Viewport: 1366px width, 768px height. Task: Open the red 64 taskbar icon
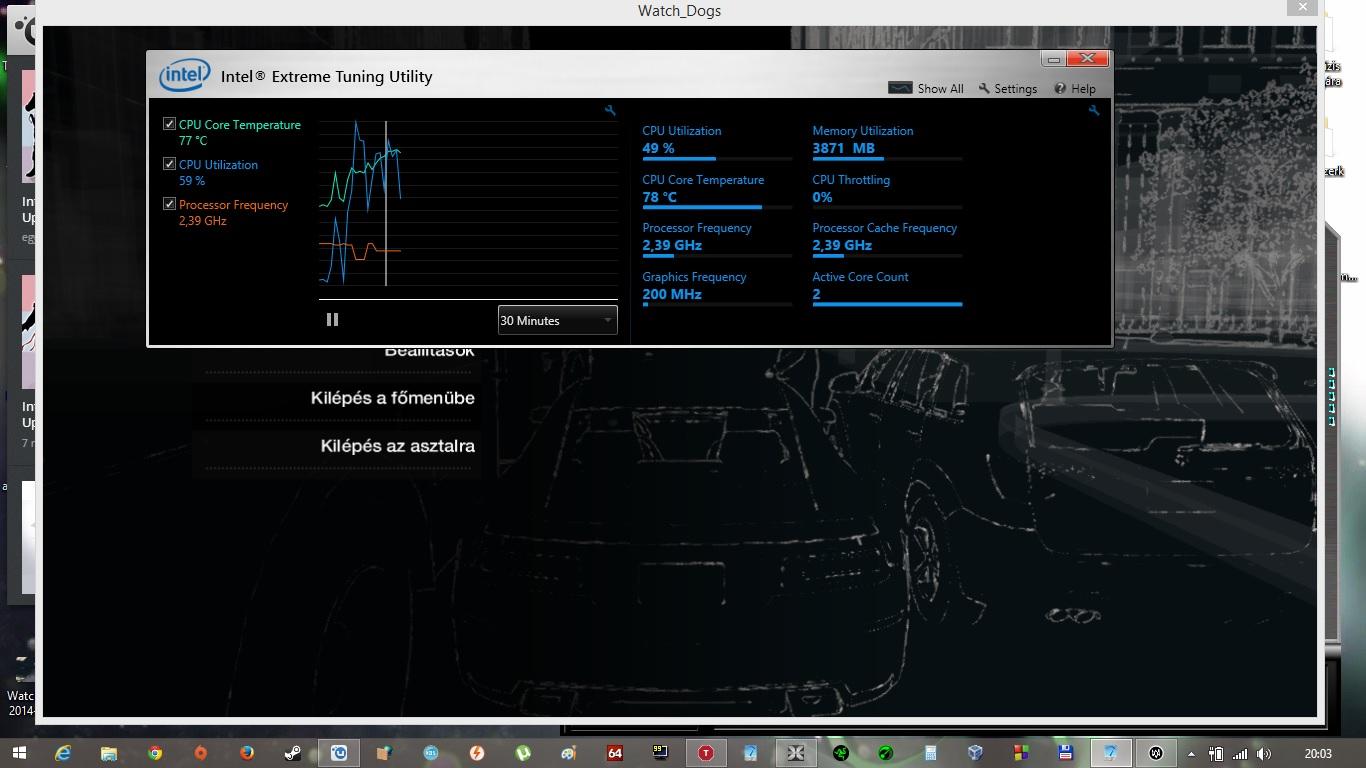(x=614, y=753)
